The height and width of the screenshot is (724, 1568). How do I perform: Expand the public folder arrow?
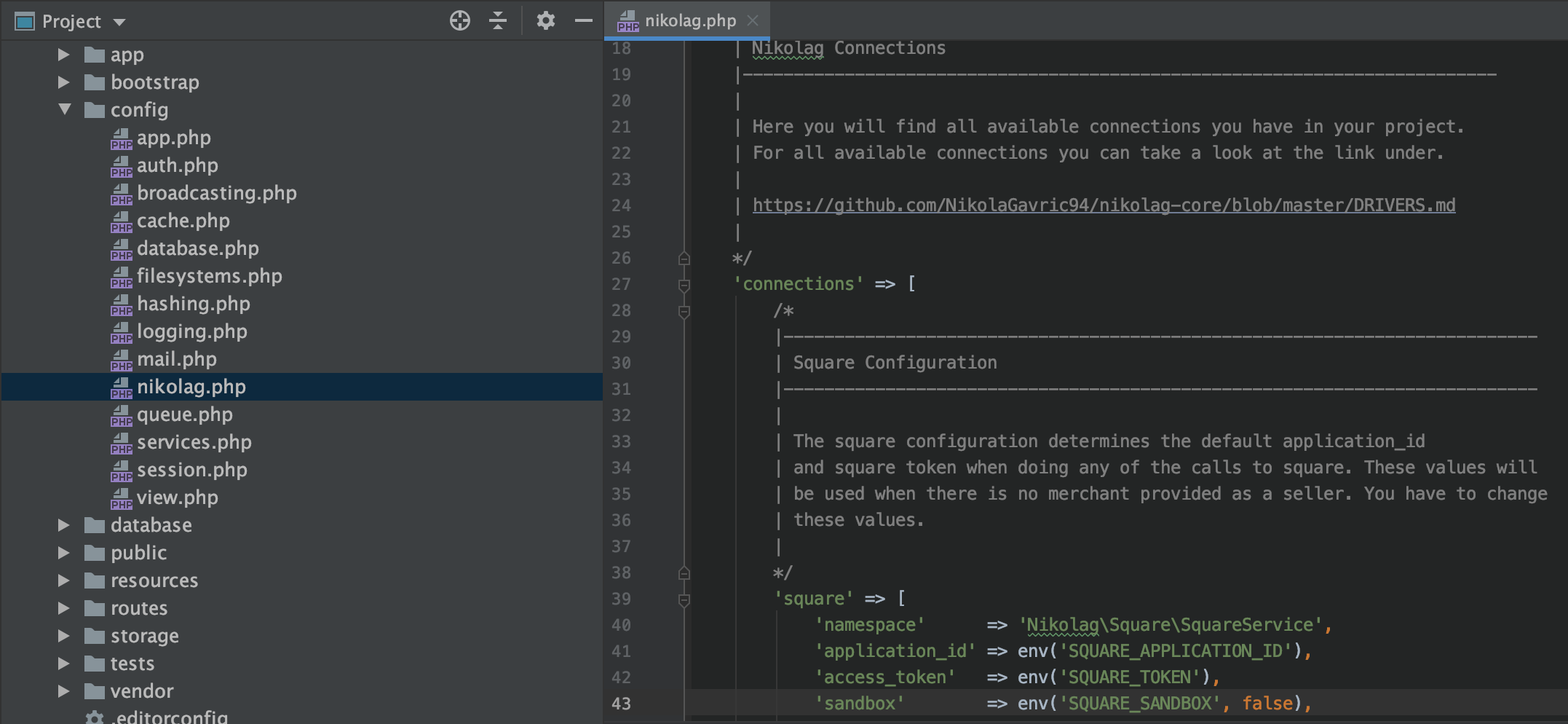[x=64, y=553]
